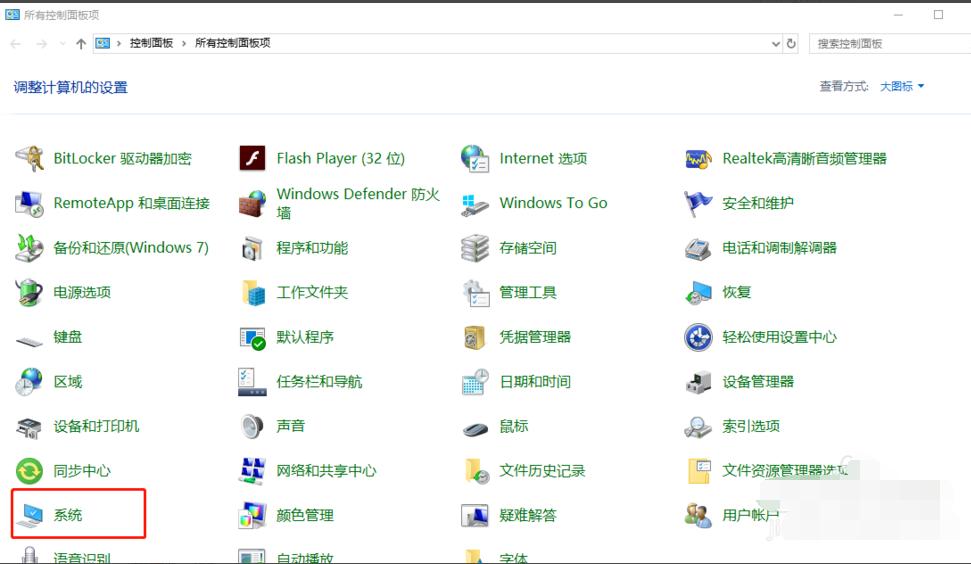Screen dimensions: 971x564
Task: Open the Internet 选项 globe icon
Action: tap(475, 158)
